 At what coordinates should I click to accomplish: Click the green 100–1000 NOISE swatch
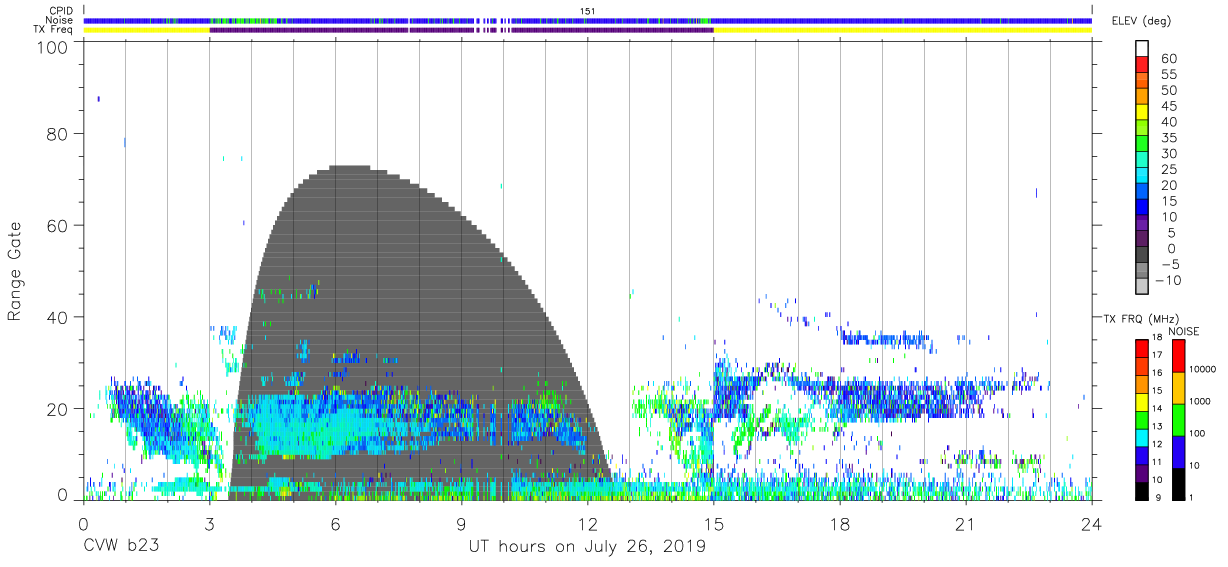tap(1178, 420)
